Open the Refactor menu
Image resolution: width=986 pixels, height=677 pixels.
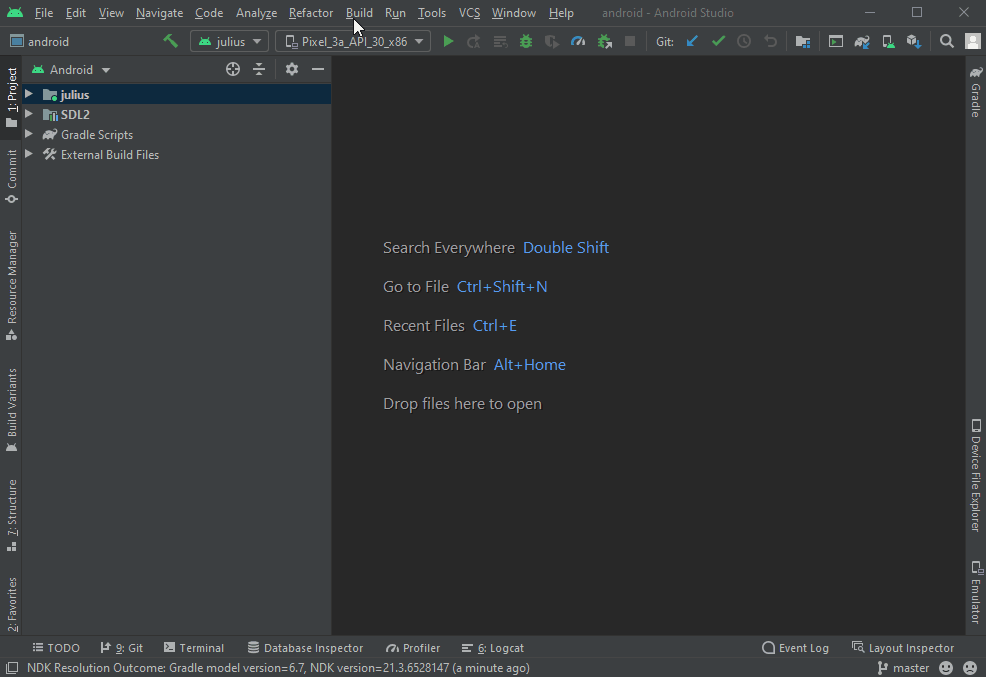(x=311, y=13)
